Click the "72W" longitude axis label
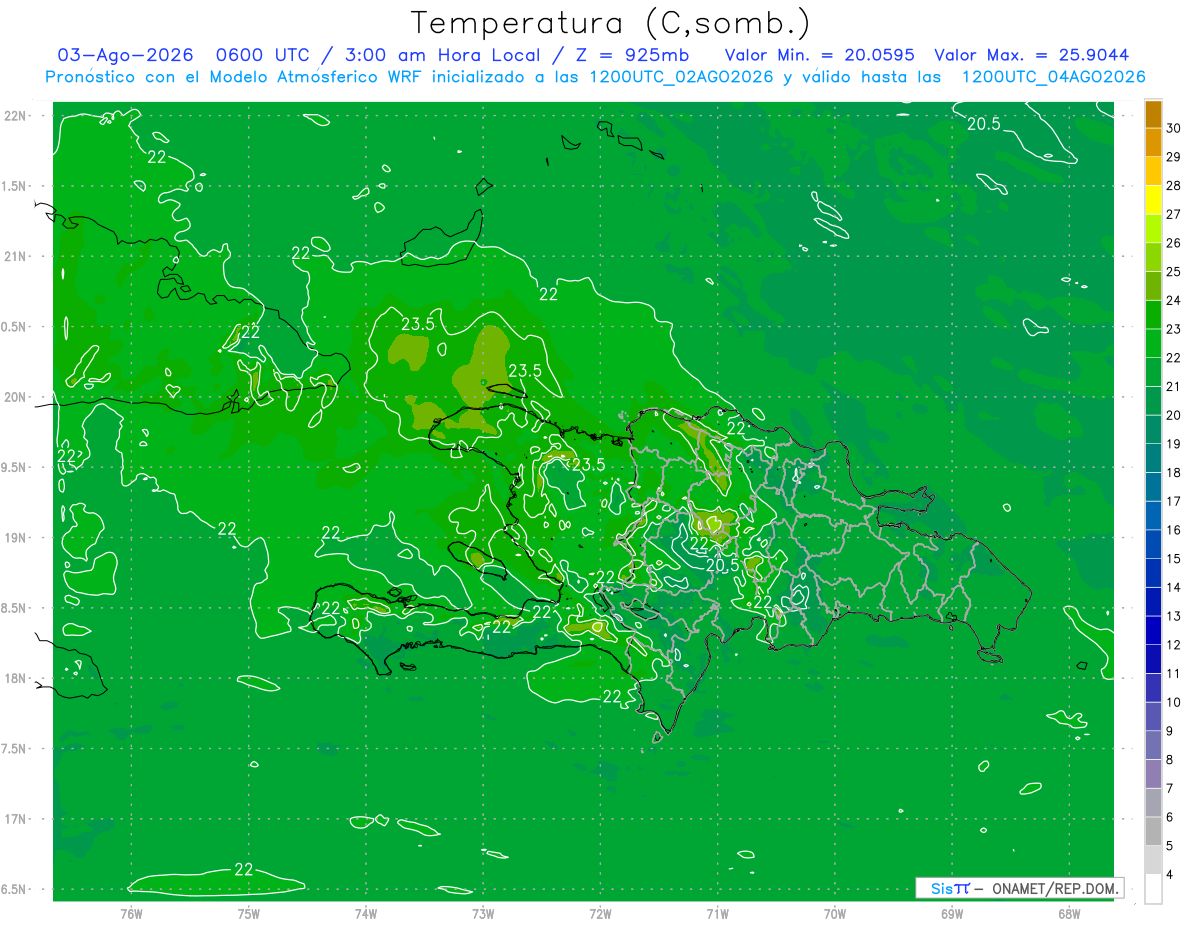 pyautogui.click(x=601, y=913)
